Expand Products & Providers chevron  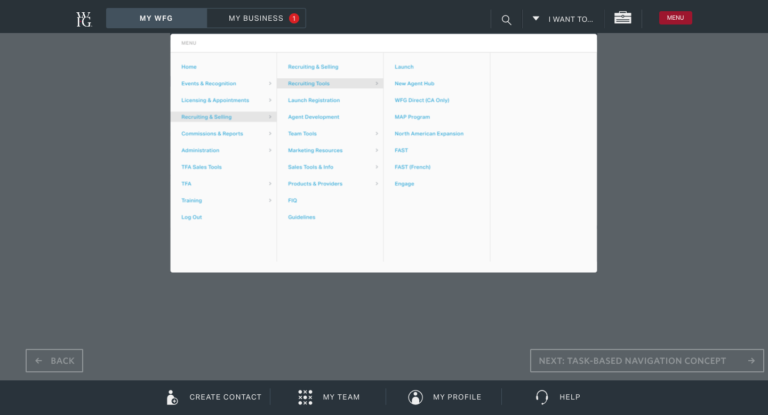(x=377, y=184)
